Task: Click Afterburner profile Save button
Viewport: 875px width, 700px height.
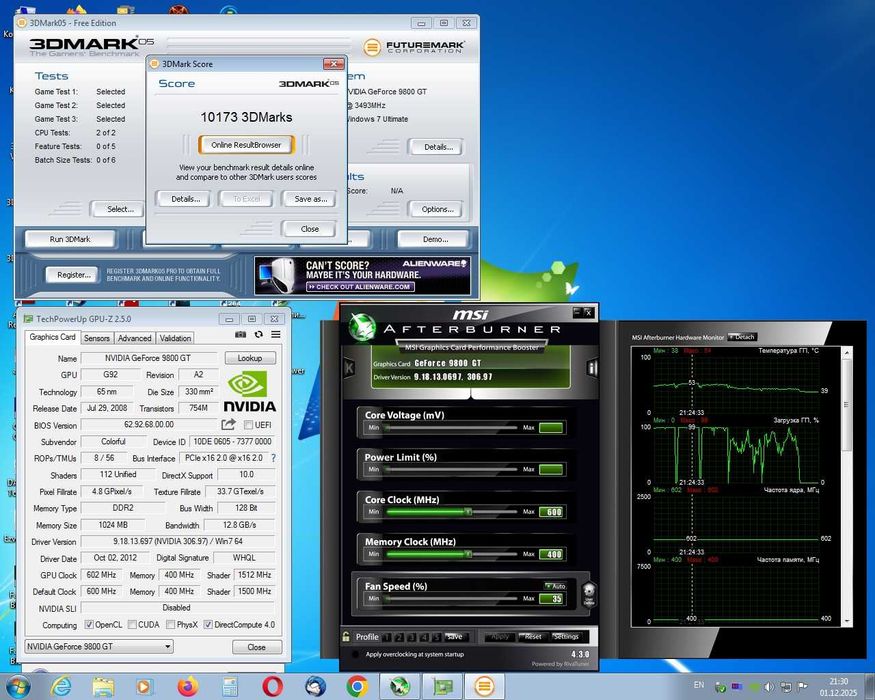Action: (455, 637)
